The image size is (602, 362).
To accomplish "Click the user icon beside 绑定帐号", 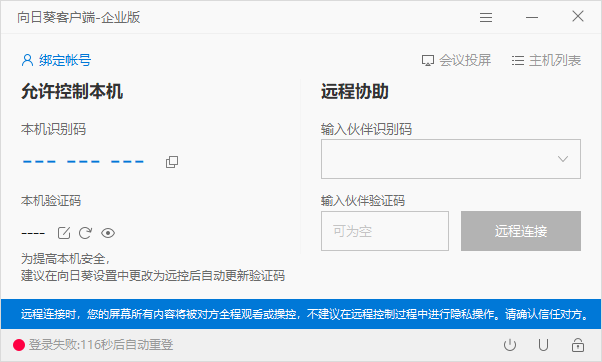I will (27, 60).
